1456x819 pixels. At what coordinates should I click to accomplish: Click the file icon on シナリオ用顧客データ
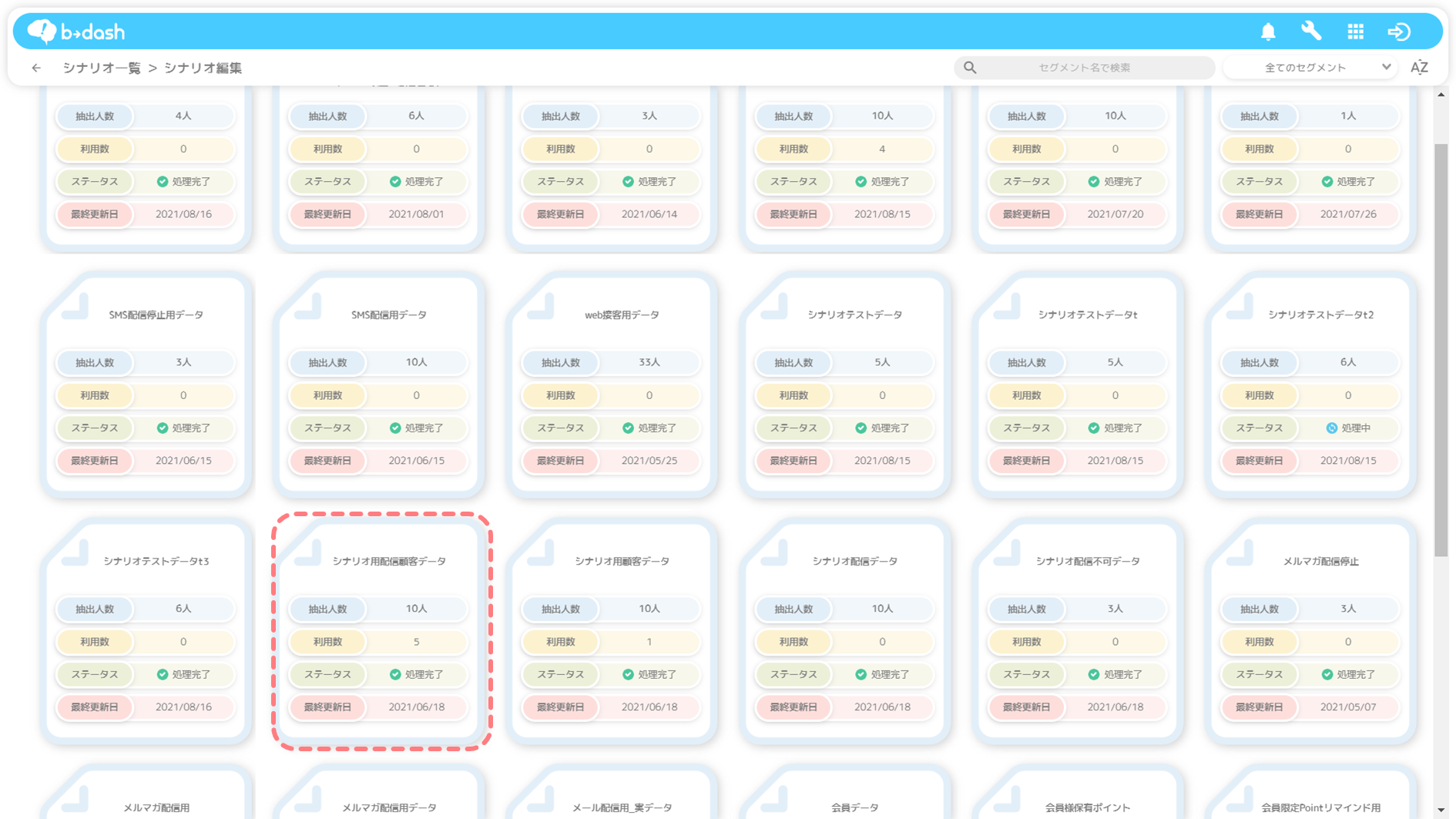click(x=541, y=553)
